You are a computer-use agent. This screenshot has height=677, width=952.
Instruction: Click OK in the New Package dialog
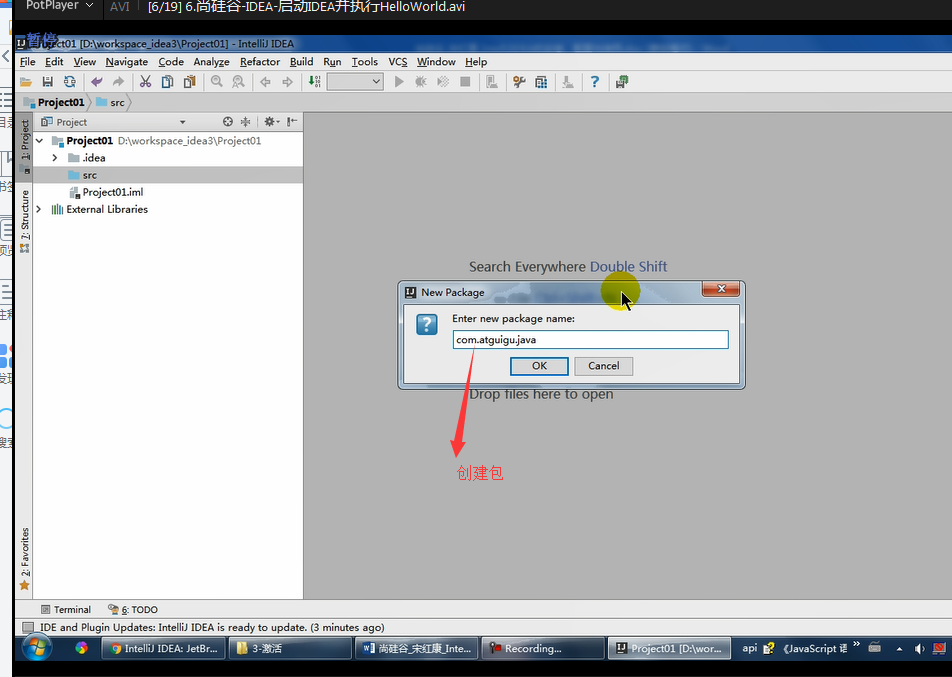[539, 366]
